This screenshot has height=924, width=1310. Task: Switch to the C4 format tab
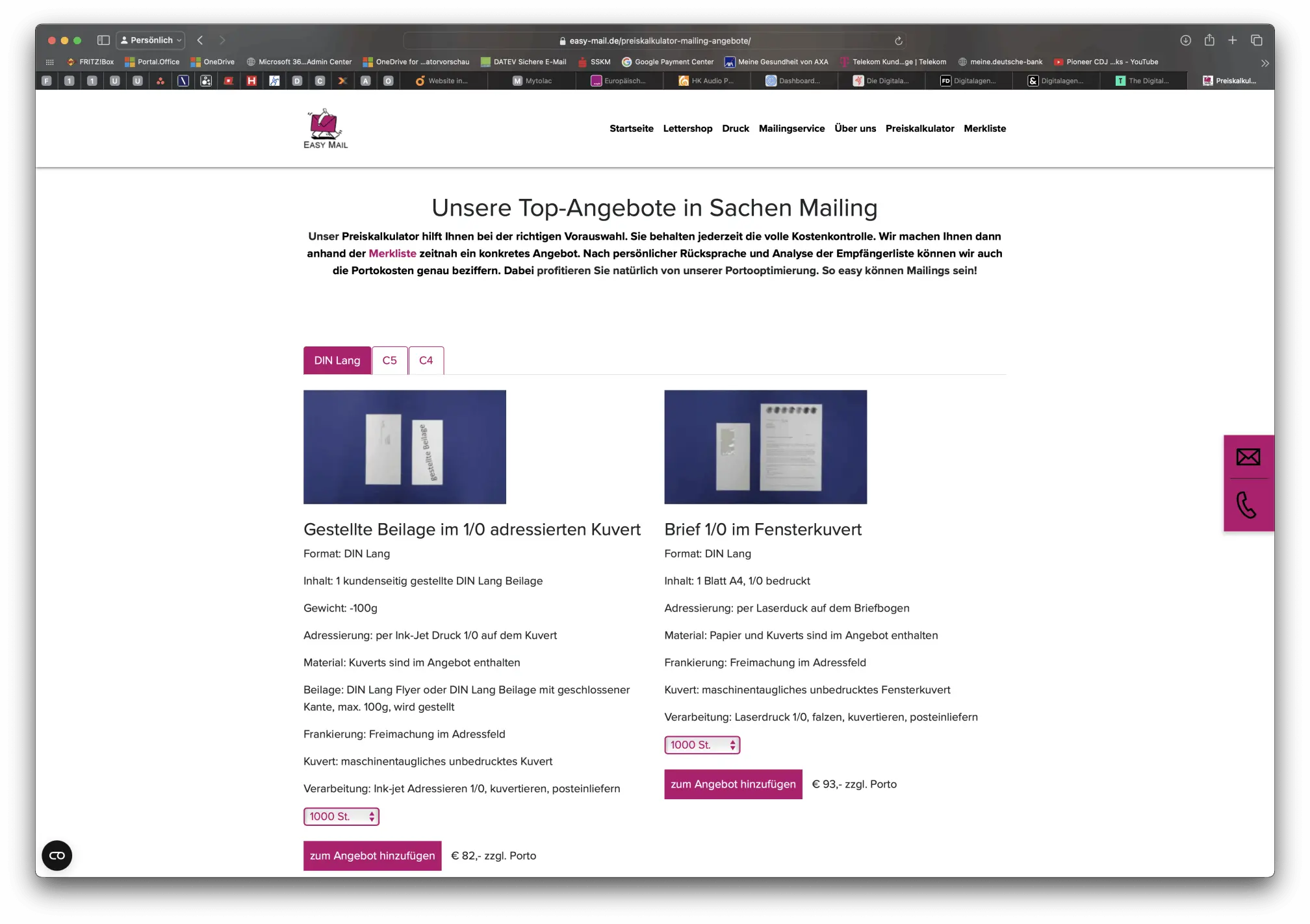tap(426, 360)
